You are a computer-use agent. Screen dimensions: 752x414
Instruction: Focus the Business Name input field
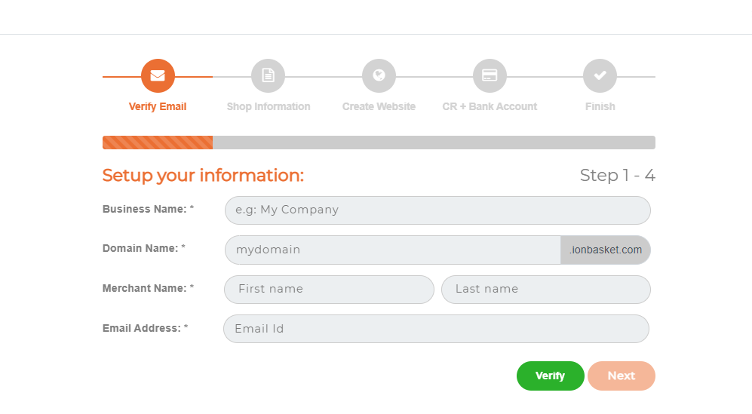(437, 210)
